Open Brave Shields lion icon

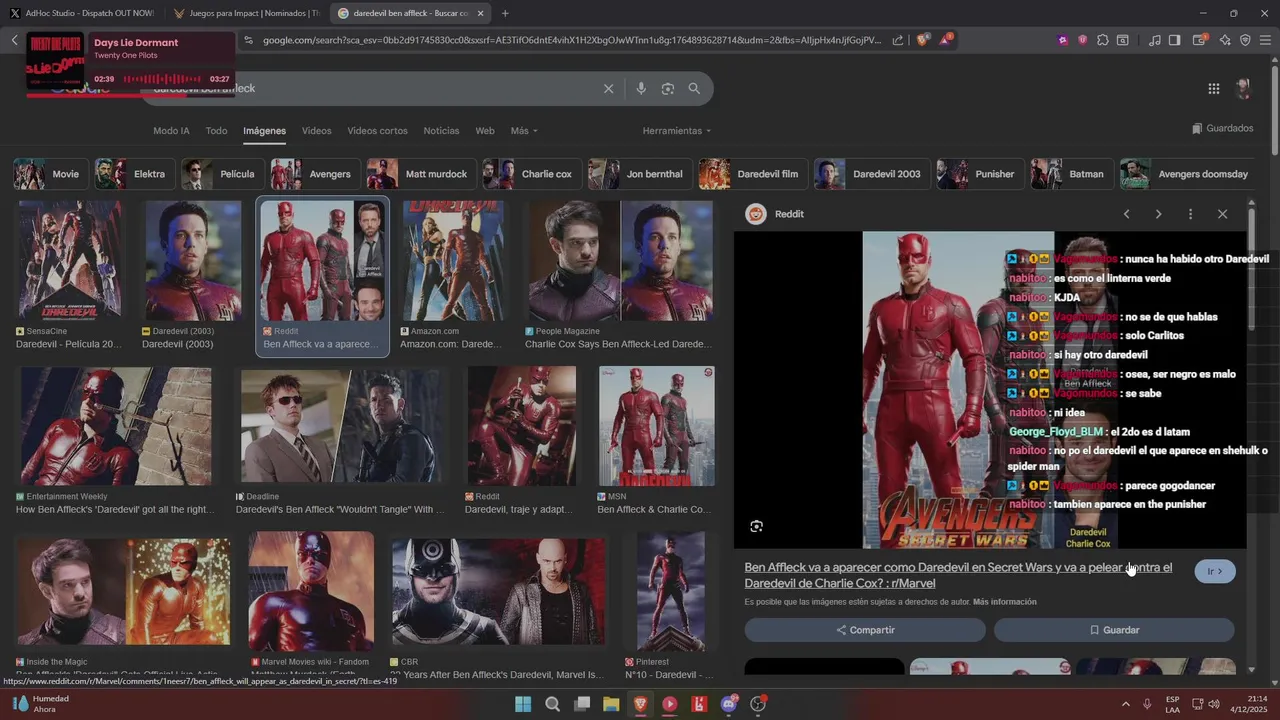(x=923, y=40)
